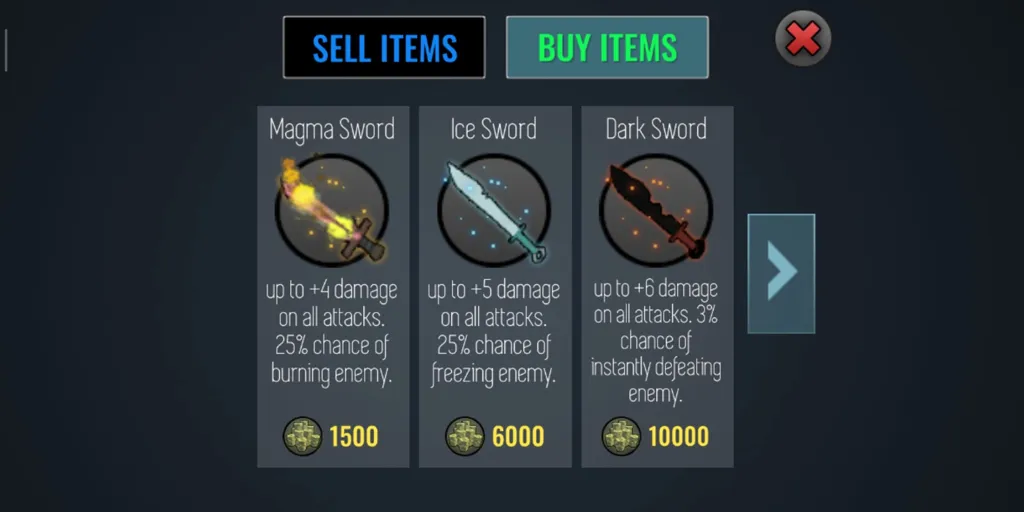Show next page of items arrow
Viewport: 1024px width, 512px height.
pyautogui.click(x=781, y=273)
